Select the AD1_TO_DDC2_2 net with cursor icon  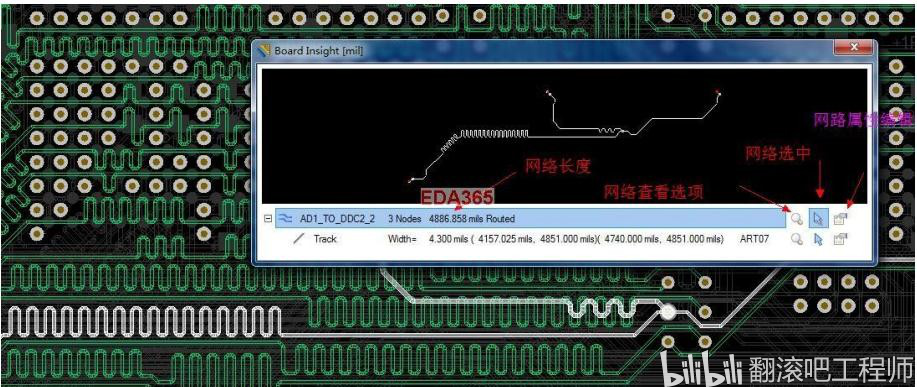click(818, 219)
